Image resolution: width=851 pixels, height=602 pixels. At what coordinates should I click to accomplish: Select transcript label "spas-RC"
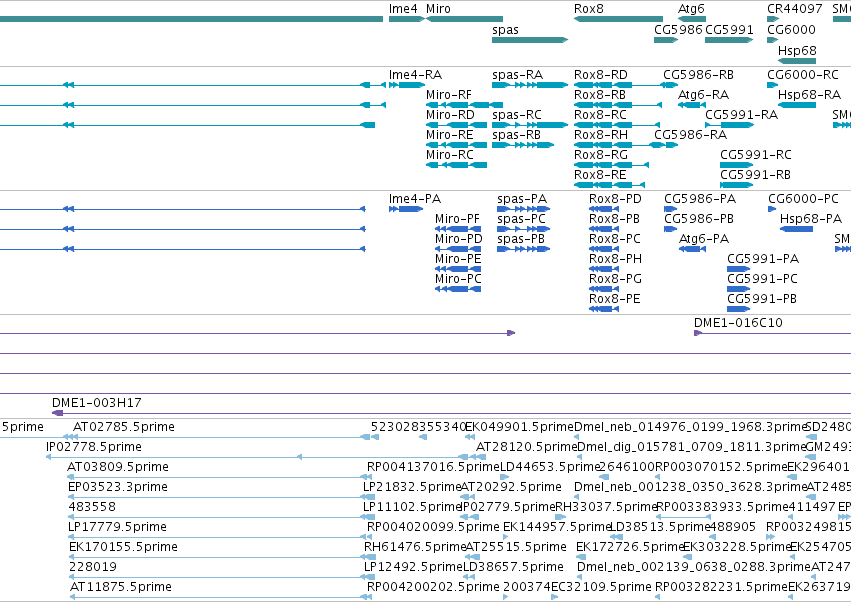[517, 115]
